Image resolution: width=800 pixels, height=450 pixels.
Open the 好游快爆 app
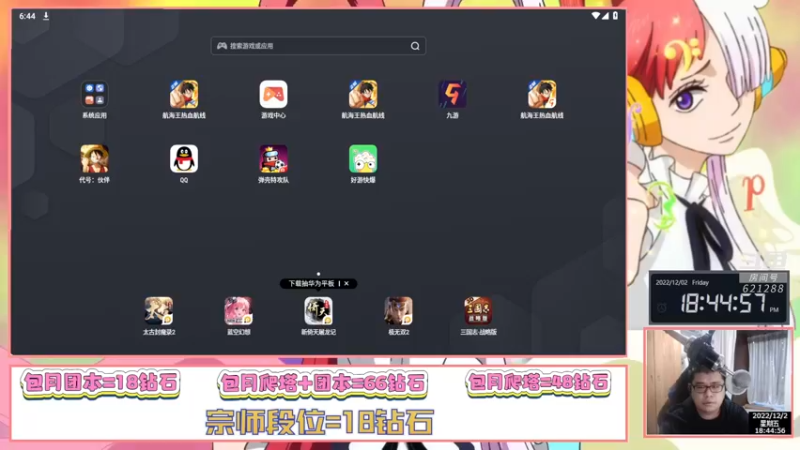[x=363, y=159]
